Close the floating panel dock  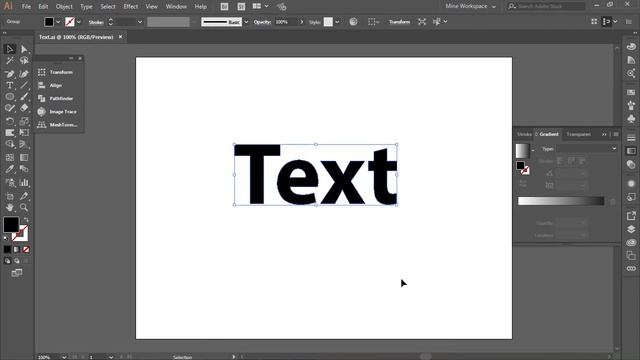[x=80, y=58]
